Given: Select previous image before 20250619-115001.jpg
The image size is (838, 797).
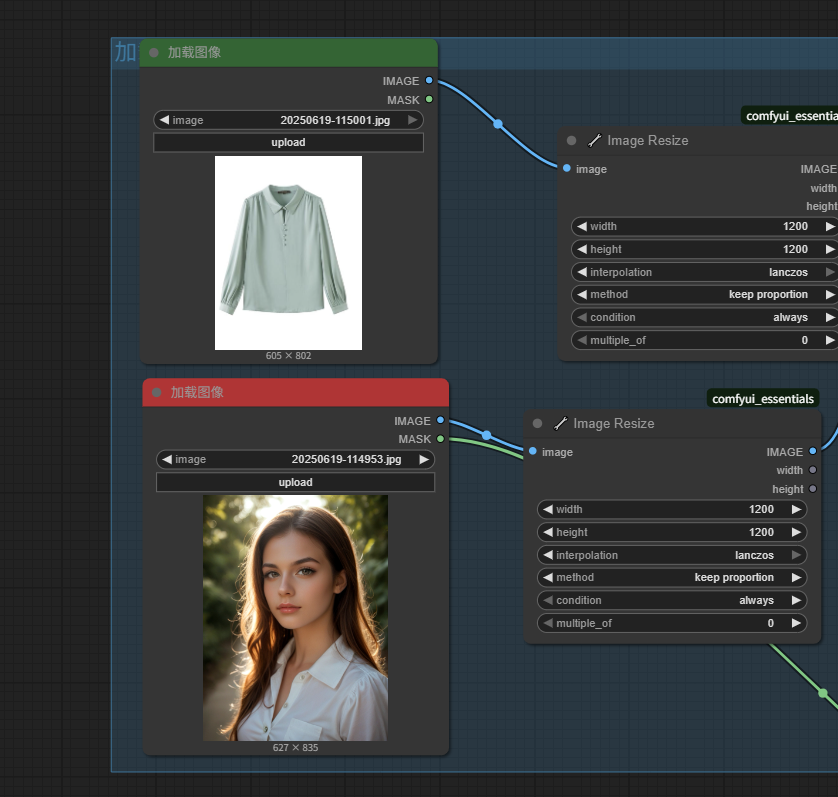Looking at the screenshot, I should click(164, 120).
